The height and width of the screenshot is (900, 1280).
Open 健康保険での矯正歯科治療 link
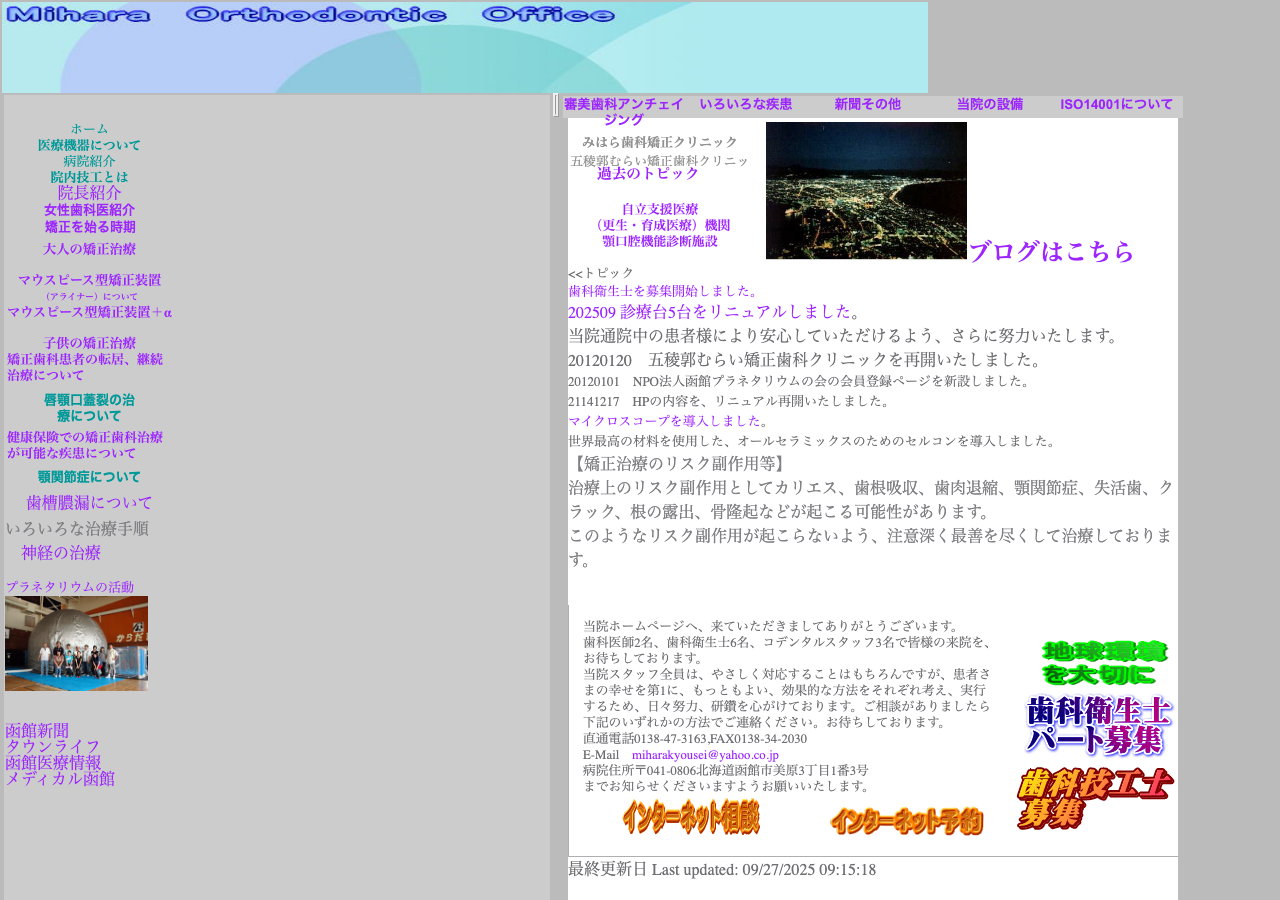pyautogui.click(x=85, y=445)
